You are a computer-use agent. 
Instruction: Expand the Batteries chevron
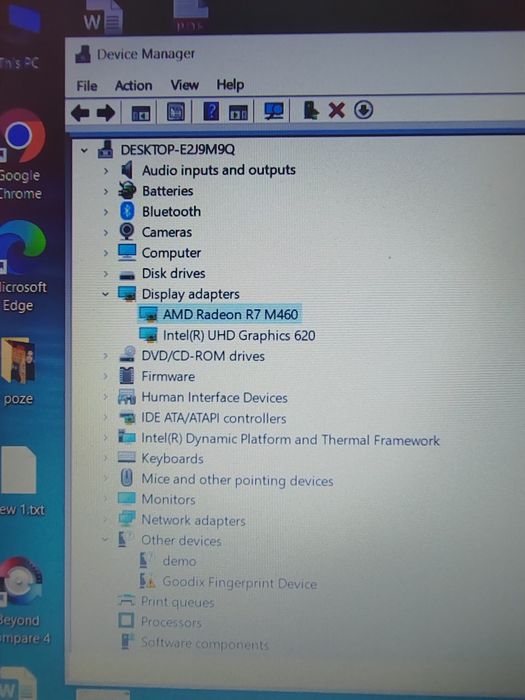pos(106,191)
